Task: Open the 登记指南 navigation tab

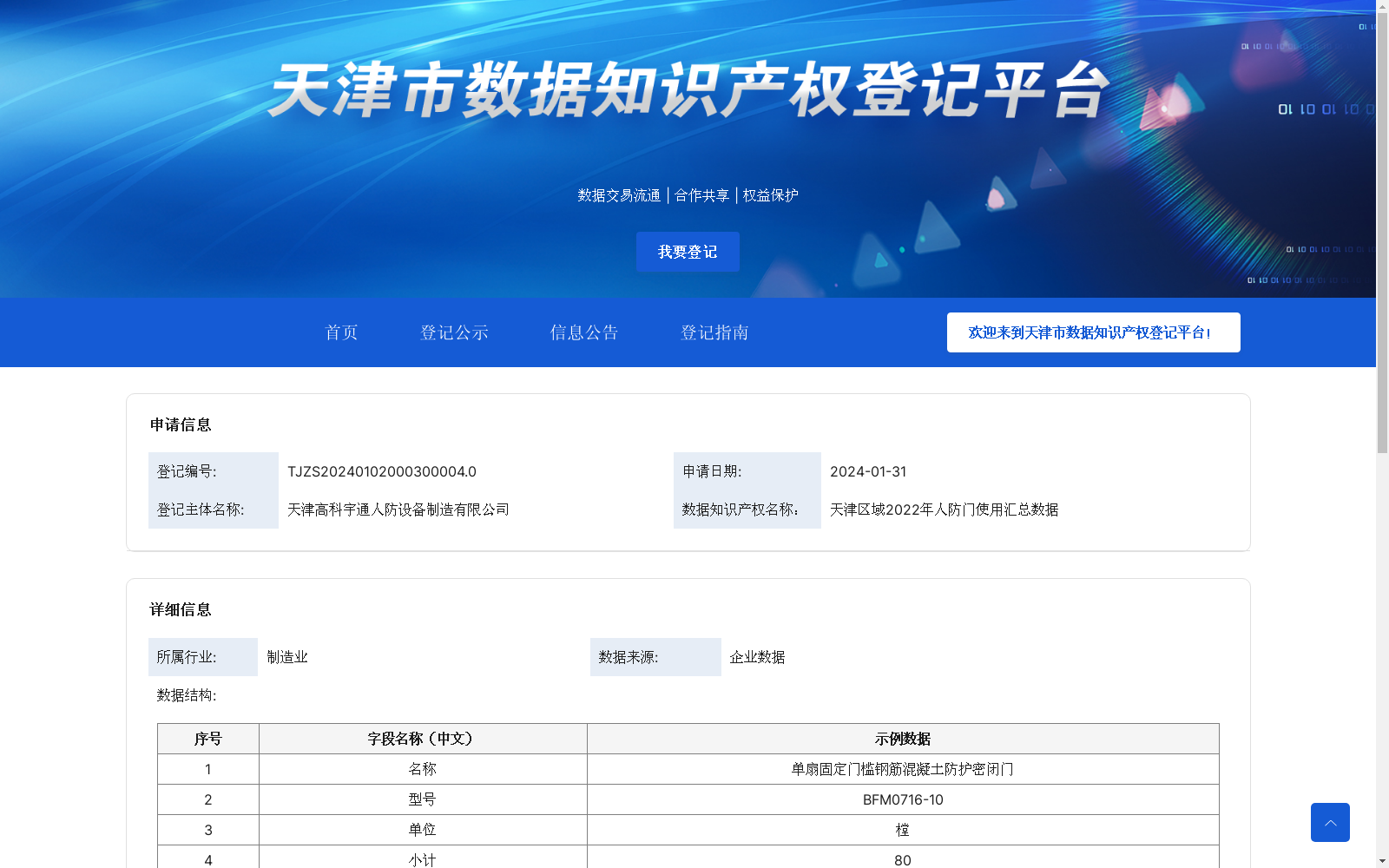Action: point(714,332)
